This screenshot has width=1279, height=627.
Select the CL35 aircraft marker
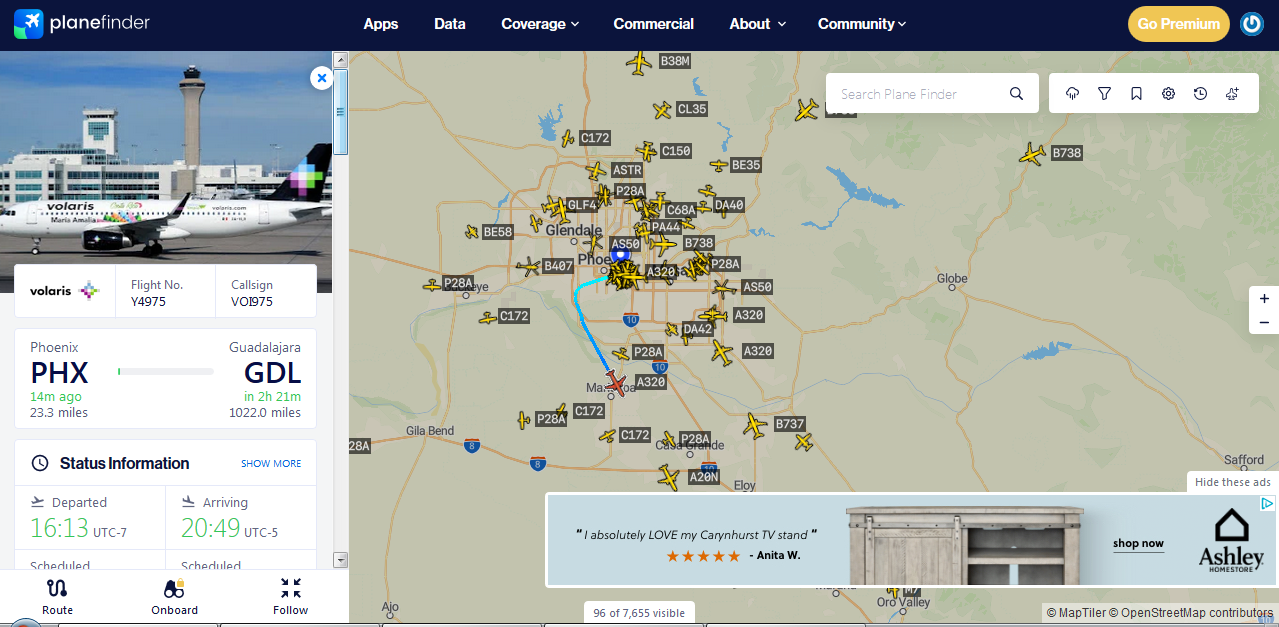point(662,110)
